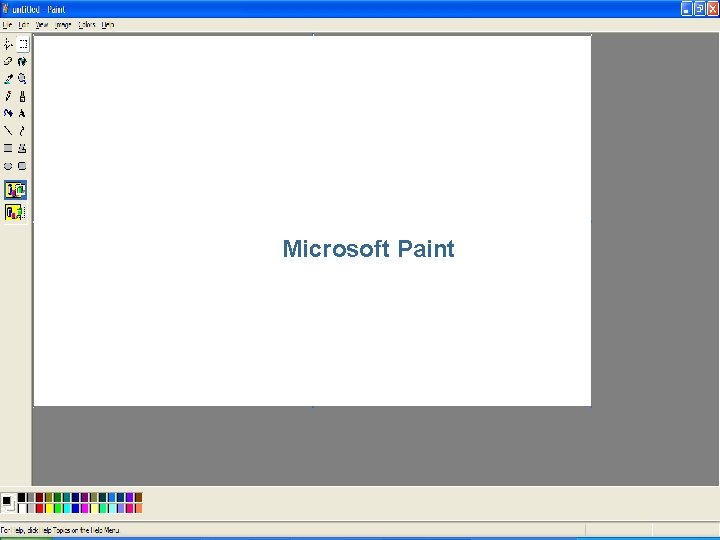The height and width of the screenshot is (540, 720).
Task: Click the Microsoft Paint text on canvas
Action: [x=368, y=249]
